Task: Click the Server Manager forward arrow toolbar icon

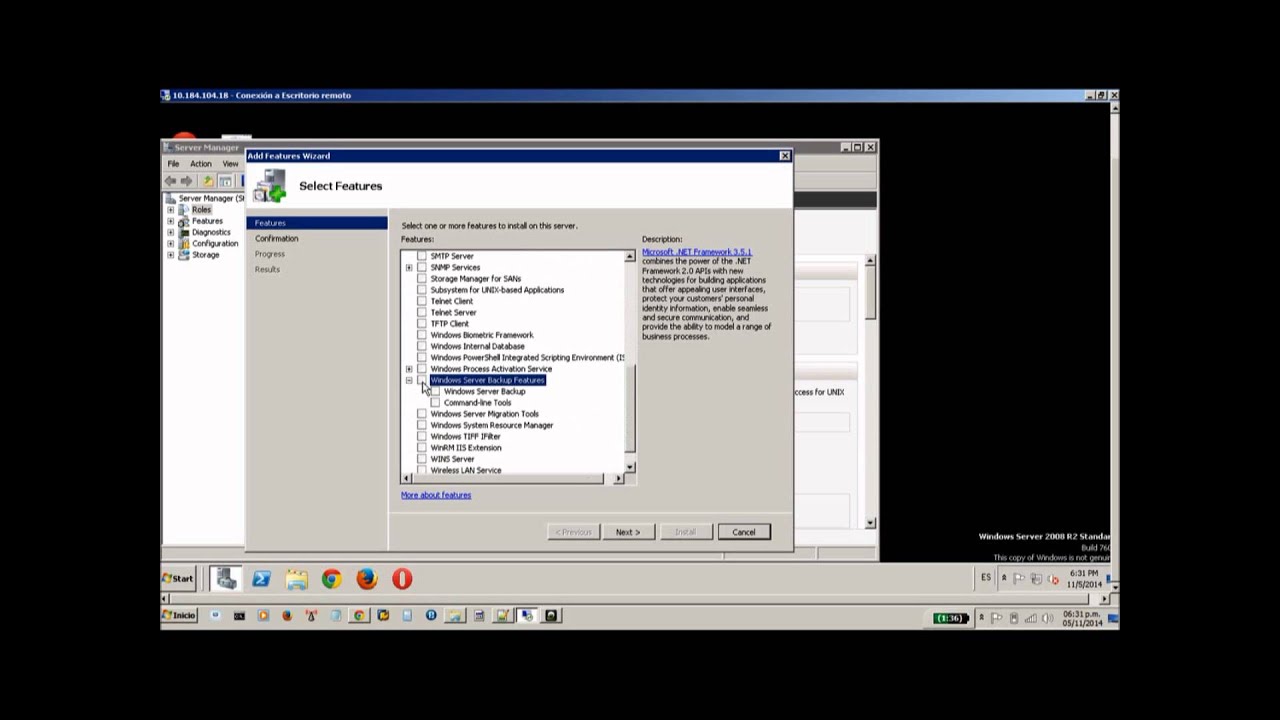Action: tap(186, 181)
